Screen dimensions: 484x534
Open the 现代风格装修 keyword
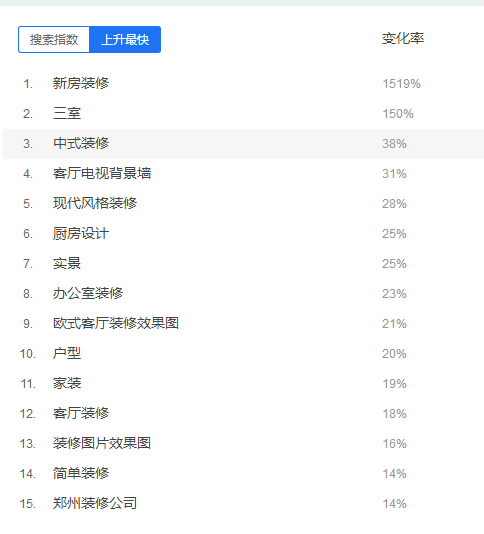click(95, 203)
